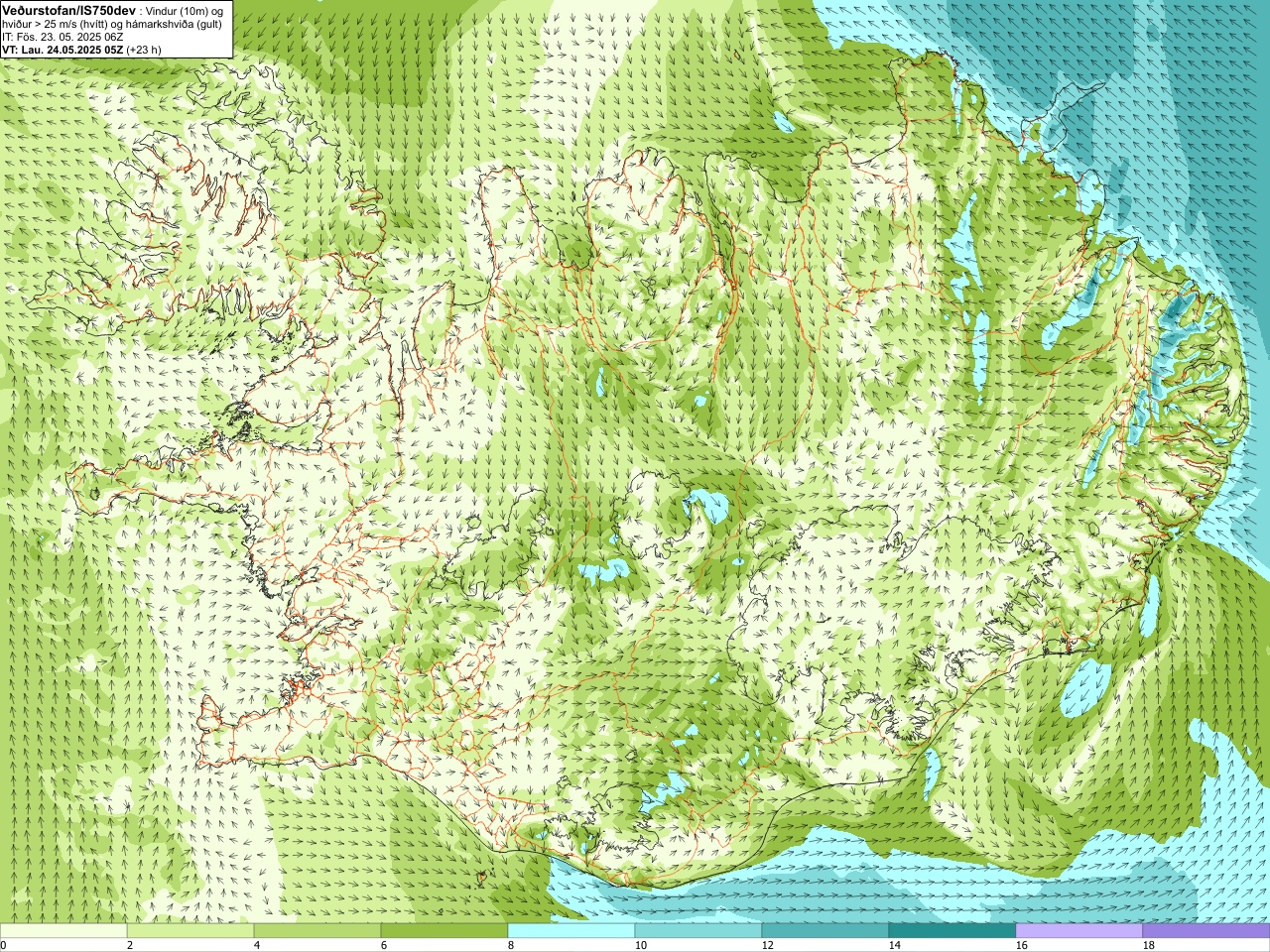Click the "Vindur (10m) og" label
Image resolution: width=1270 pixels, height=952 pixels.
186,10
